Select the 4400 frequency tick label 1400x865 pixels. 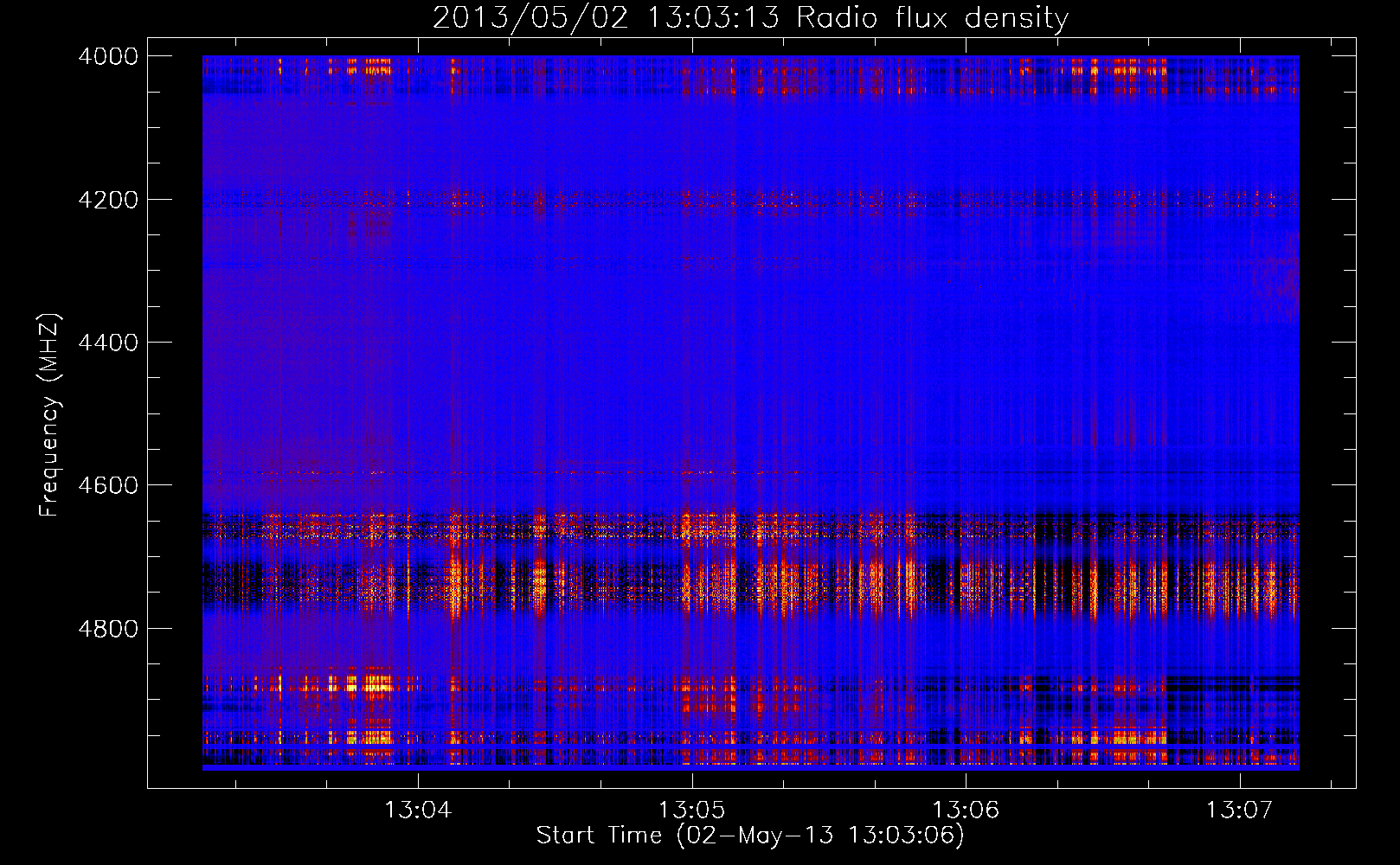pyautogui.click(x=108, y=343)
